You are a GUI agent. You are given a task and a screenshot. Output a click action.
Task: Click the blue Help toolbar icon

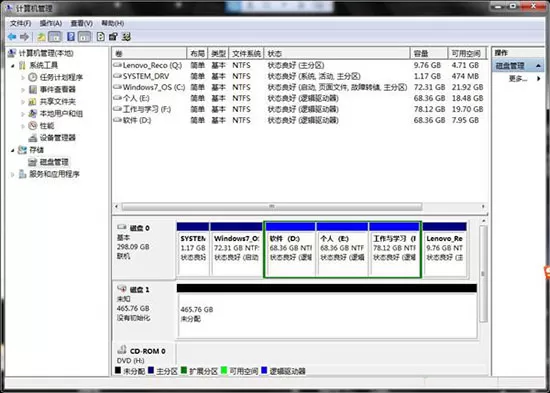point(71,36)
